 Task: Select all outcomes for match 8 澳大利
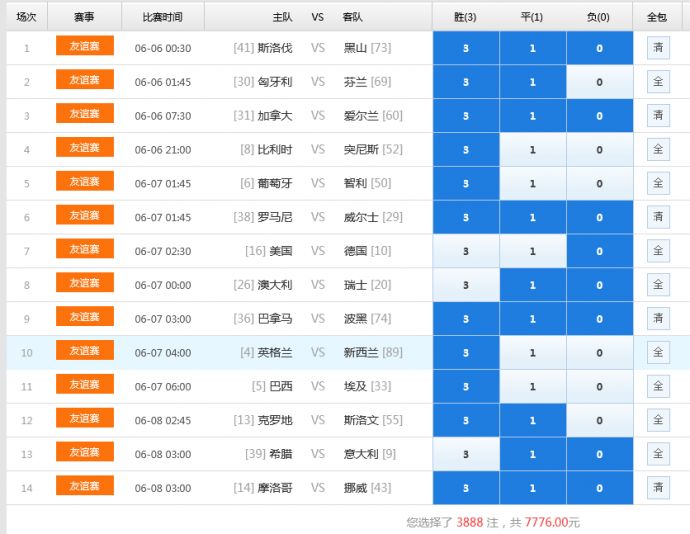[658, 284]
